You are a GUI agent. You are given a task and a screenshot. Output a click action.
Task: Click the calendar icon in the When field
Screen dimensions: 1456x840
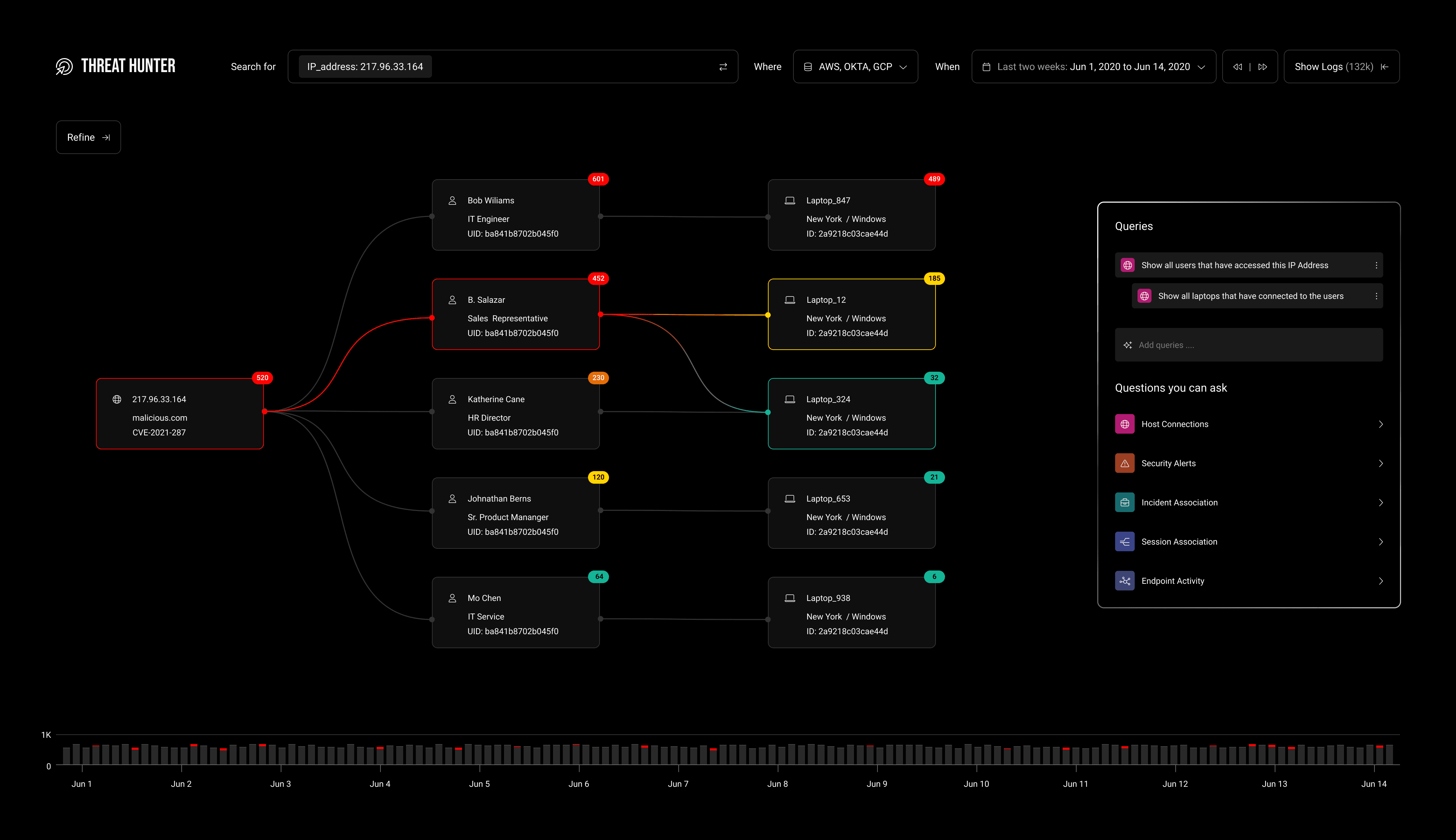[986, 67]
